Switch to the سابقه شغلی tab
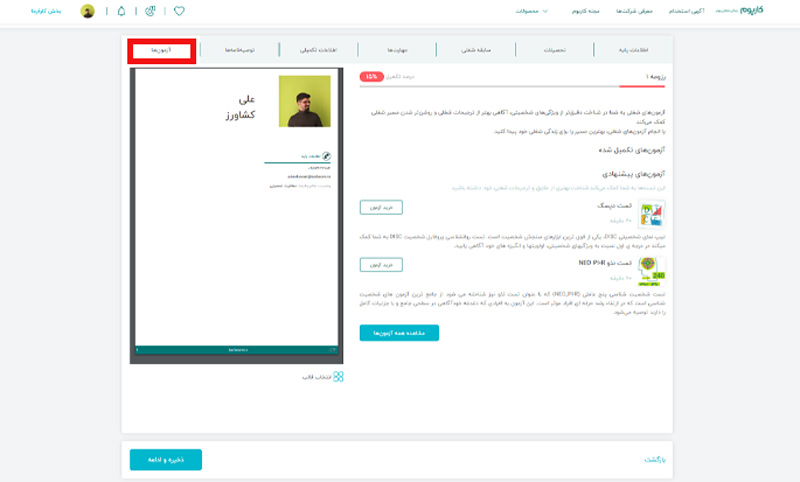Image resolution: width=800 pixels, height=482 pixels. (x=476, y=50)
